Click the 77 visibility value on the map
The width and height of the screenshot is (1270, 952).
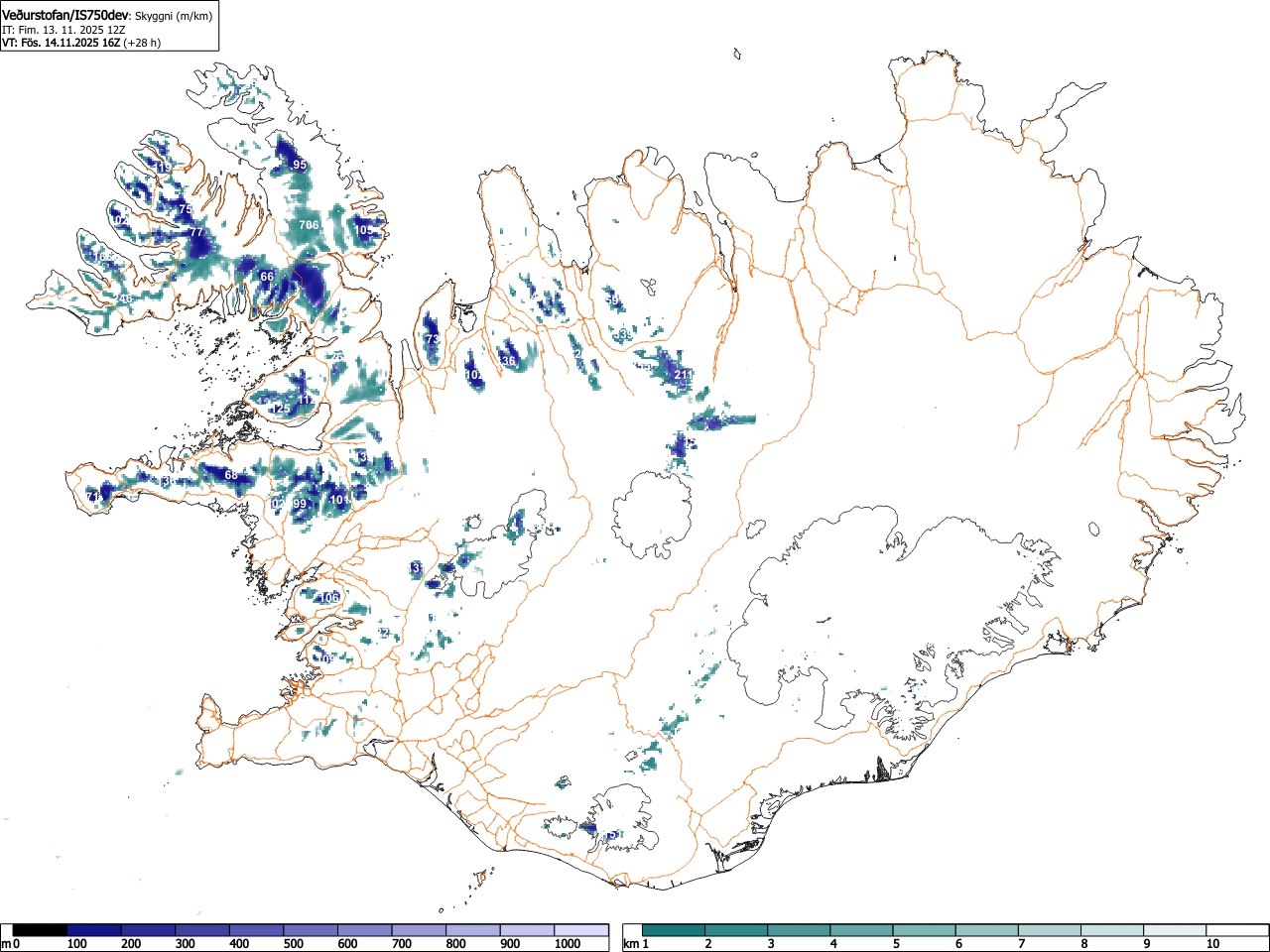[x=195, y=232]
